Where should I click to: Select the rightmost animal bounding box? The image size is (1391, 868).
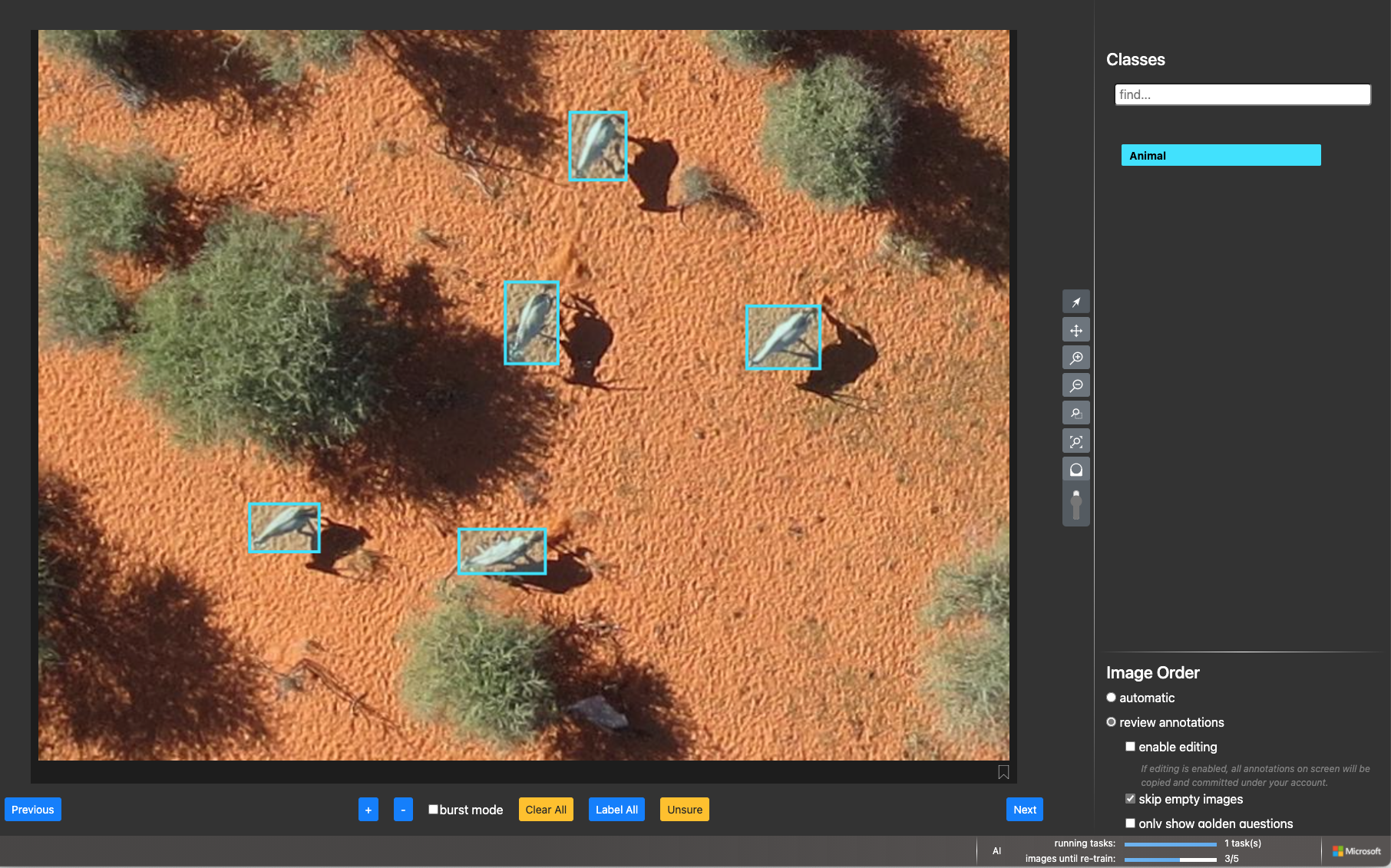(783, 337)
